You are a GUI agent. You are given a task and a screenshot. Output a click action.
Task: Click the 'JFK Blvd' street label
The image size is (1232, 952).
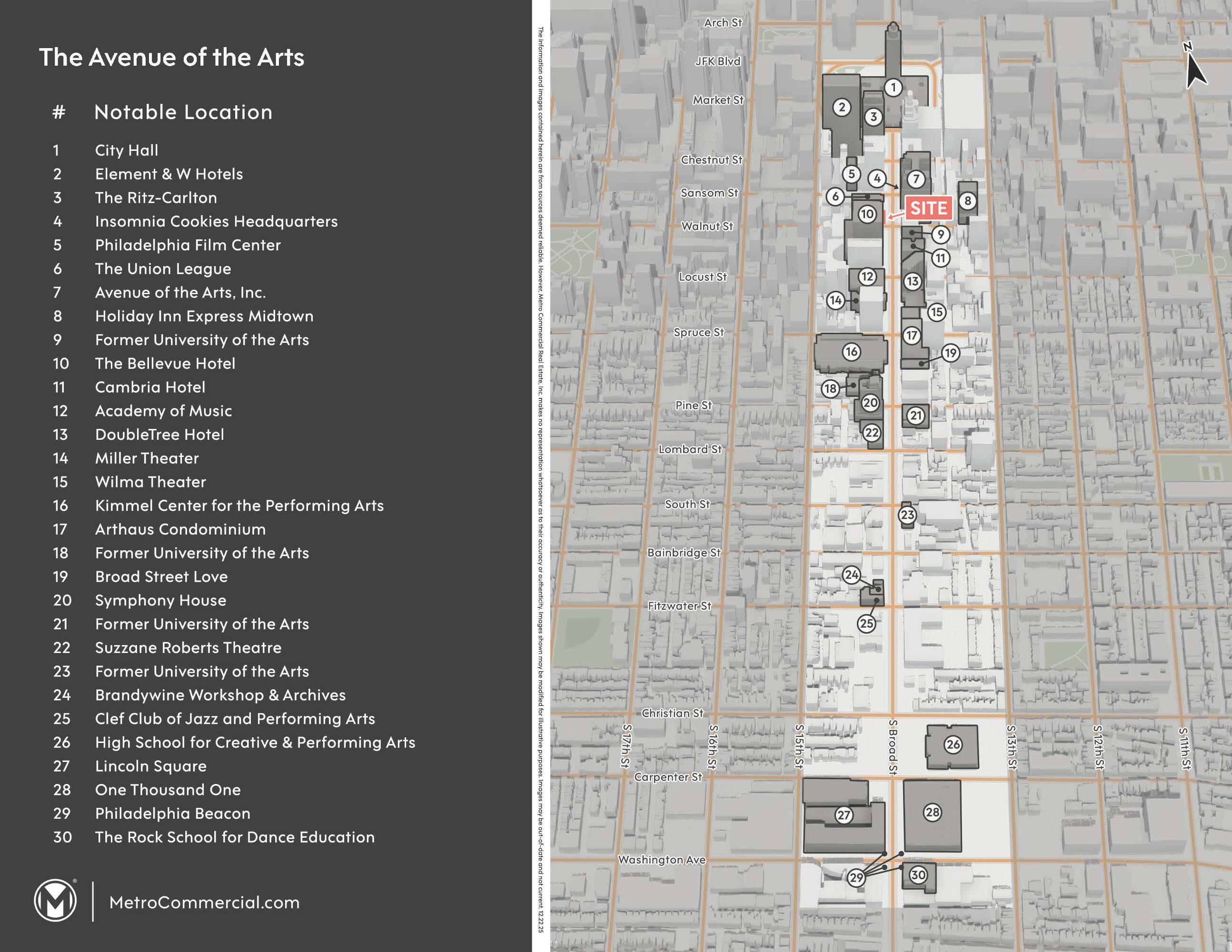[x=717, y=61]
